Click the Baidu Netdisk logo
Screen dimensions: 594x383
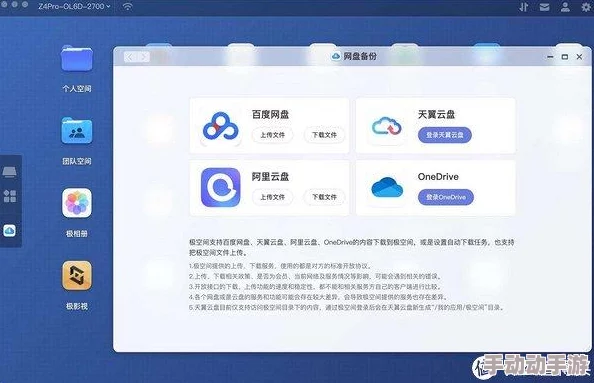pyautogui.click(x=220, y=126)
